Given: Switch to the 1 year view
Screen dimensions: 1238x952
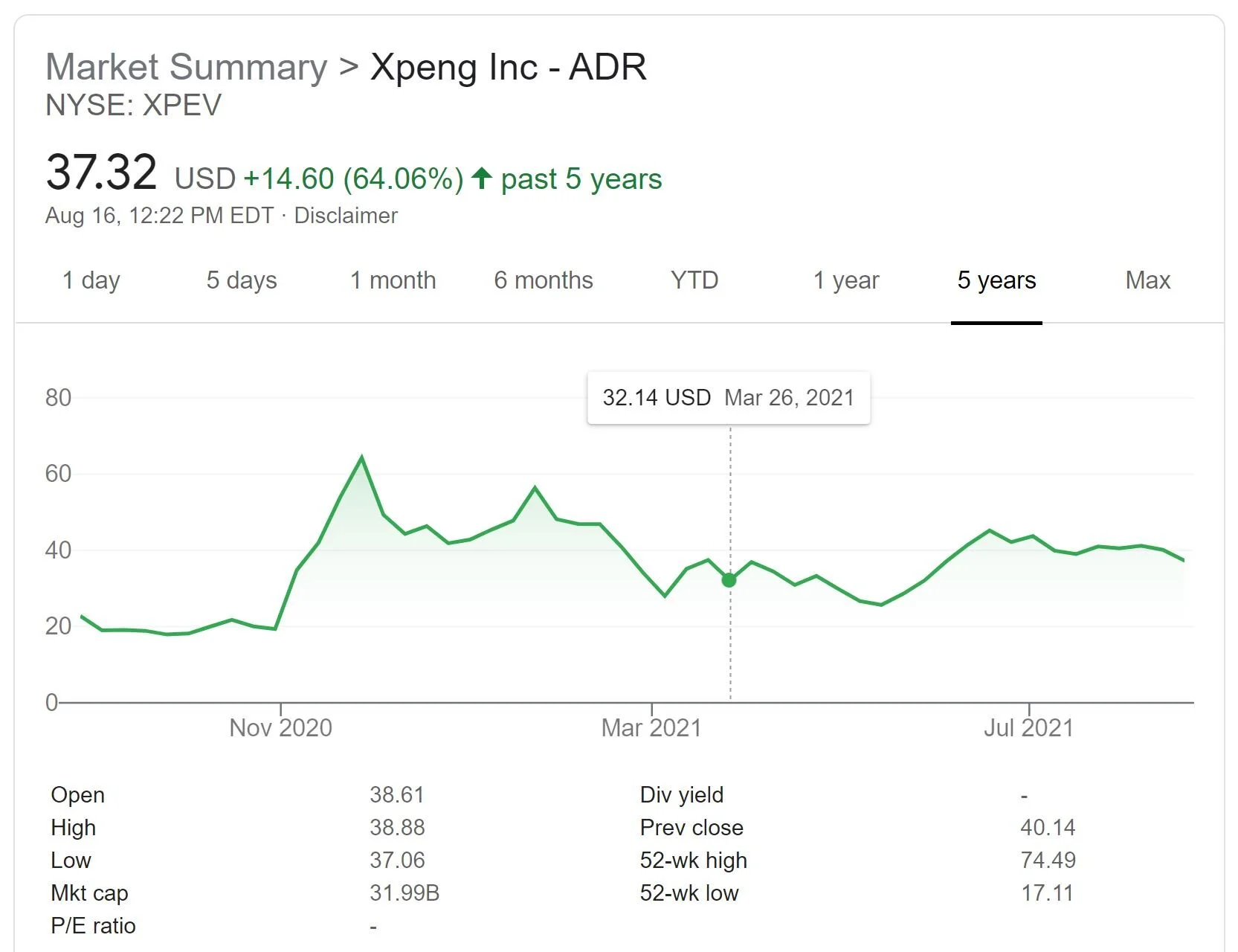Looking at the screenshot, I should pos(845,280).
